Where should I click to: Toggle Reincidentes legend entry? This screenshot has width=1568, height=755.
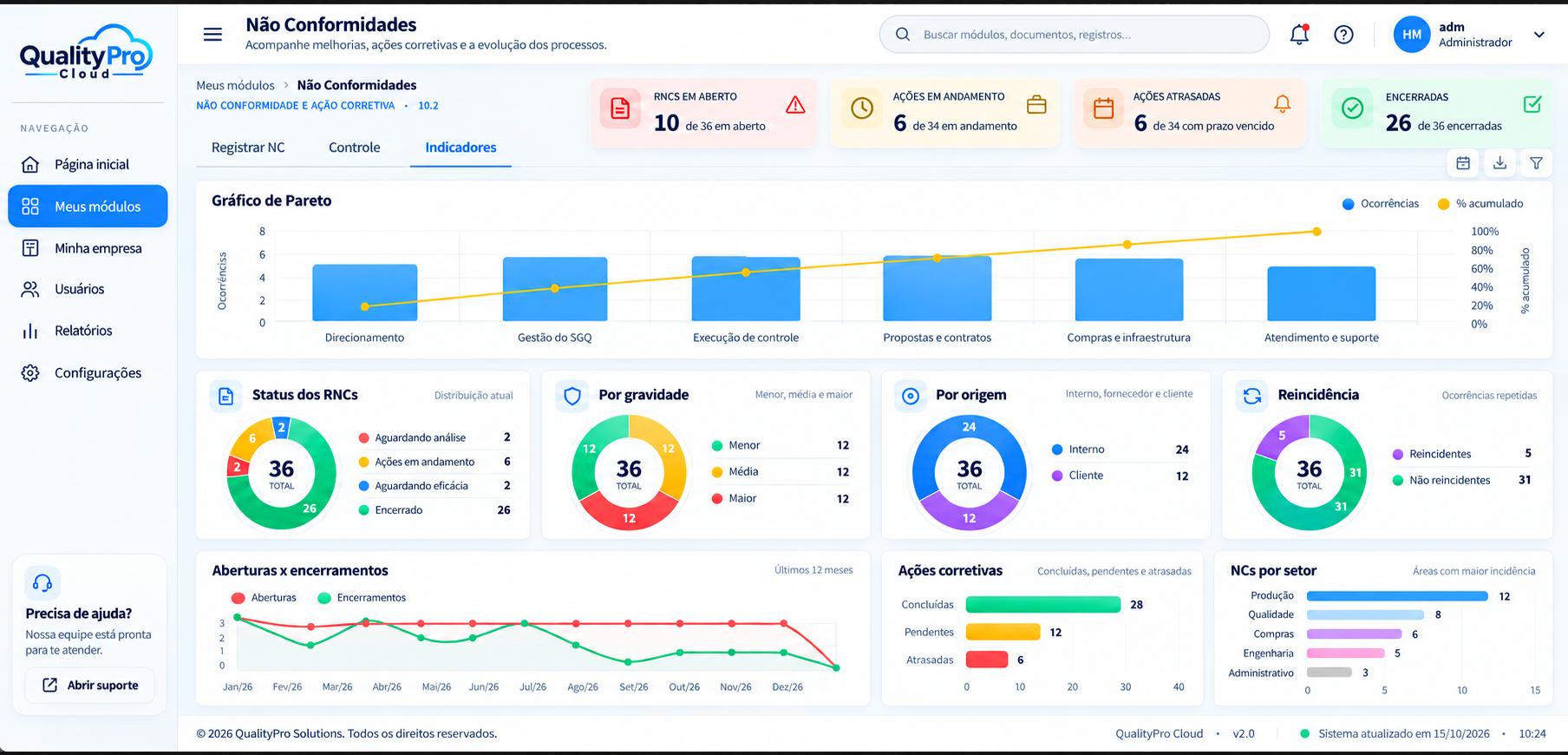click(x=1462, y=454)
